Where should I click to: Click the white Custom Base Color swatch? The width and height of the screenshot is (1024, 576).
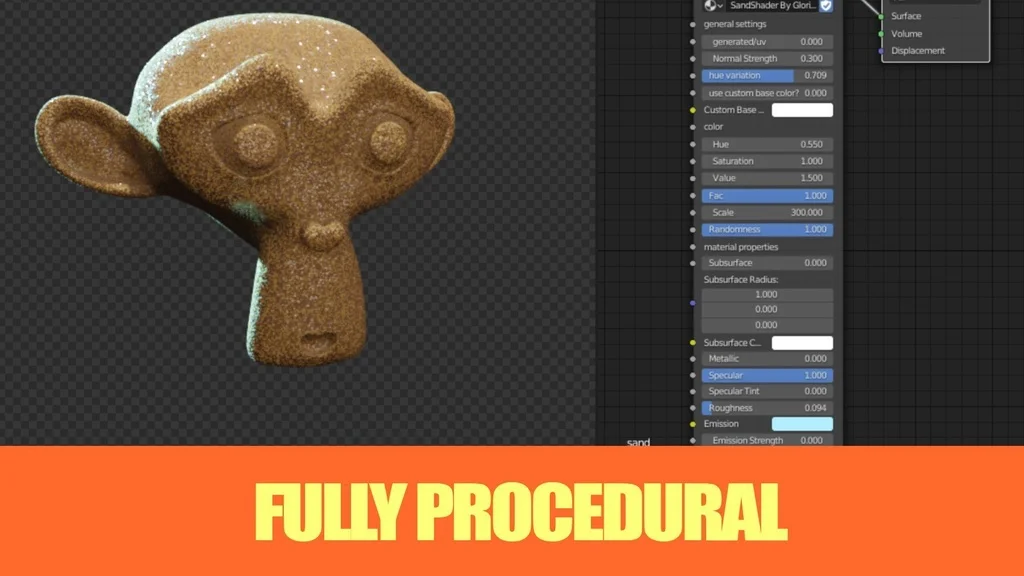(x=803, y=110)
